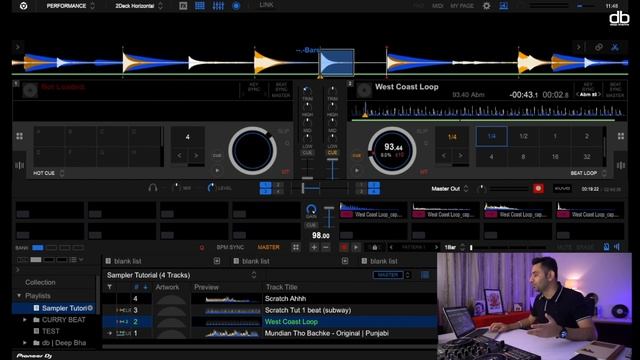
Task: Toggle the recording panel icon in the top bar
Action: (236, 6)
